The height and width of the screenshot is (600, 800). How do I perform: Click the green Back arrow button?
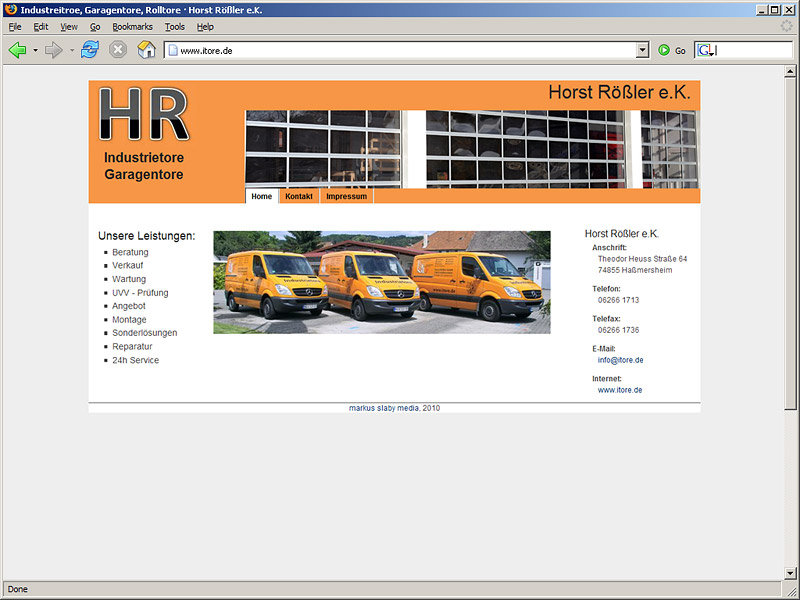(x=17, y=50)
